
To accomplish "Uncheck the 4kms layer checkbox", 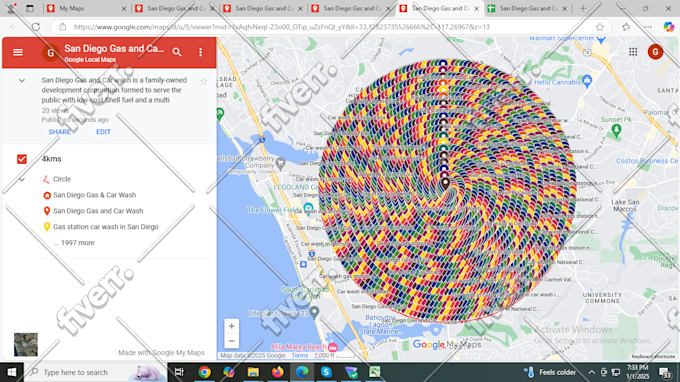I will pos(22,159).
